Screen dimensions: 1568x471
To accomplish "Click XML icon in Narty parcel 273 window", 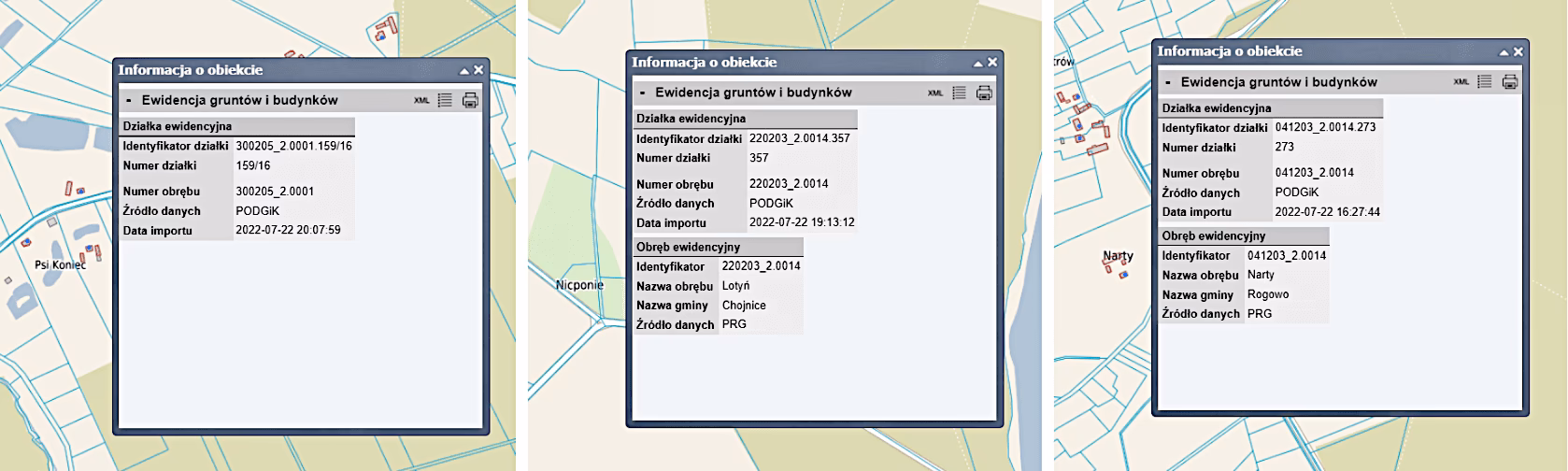I will 1461,82.
